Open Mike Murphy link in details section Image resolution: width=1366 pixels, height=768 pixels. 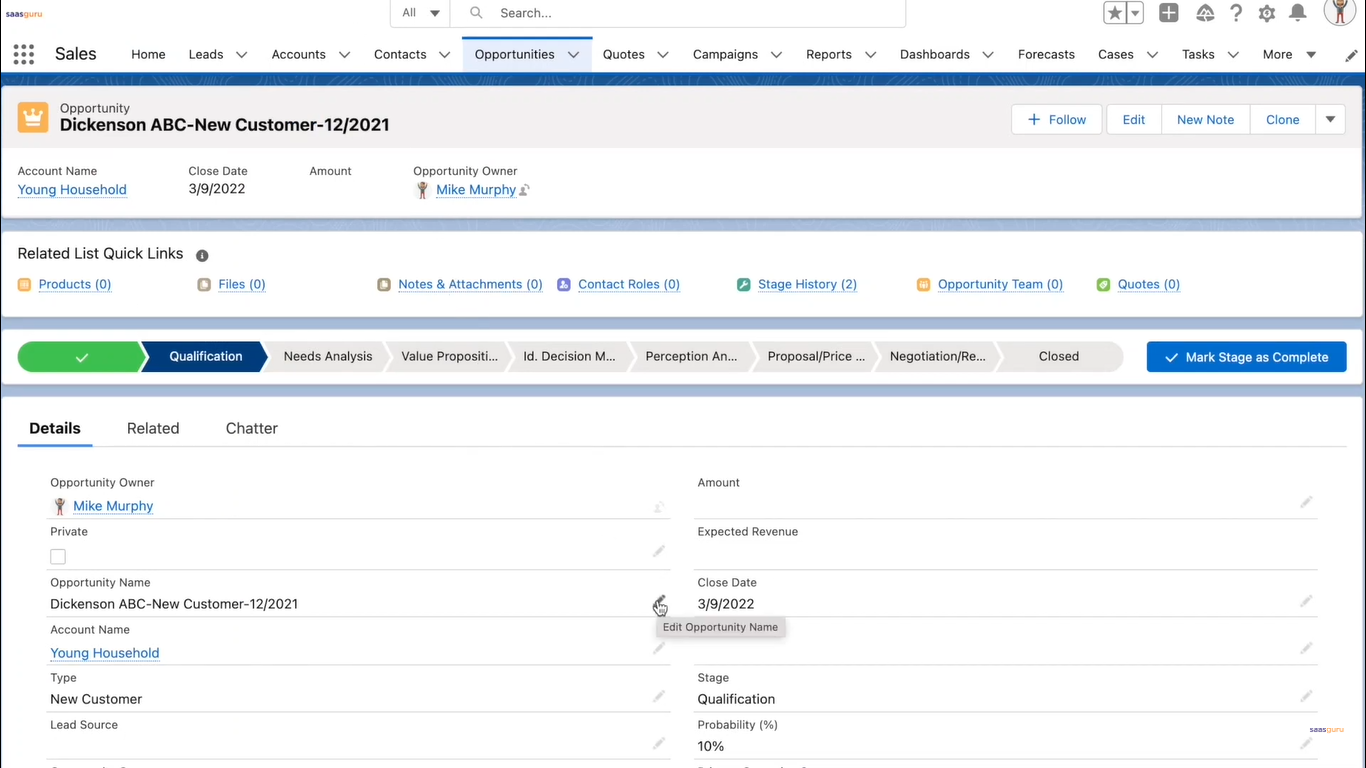pos(113,506)
